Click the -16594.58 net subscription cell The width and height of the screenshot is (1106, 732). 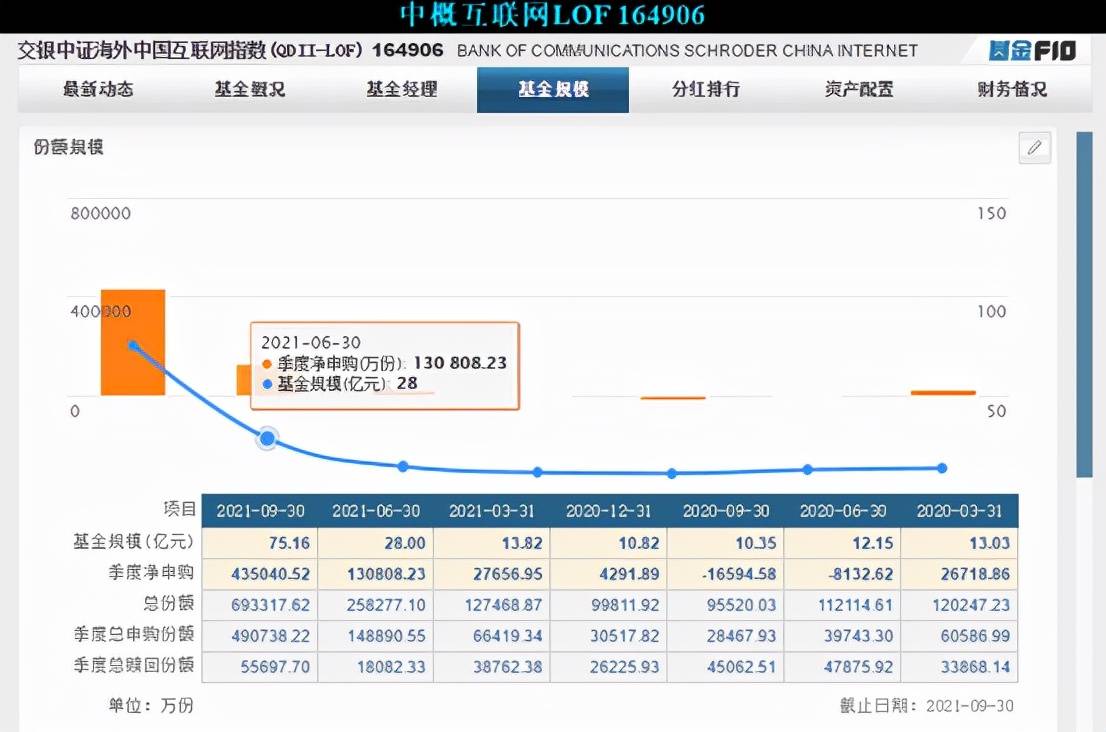(726, 574)
